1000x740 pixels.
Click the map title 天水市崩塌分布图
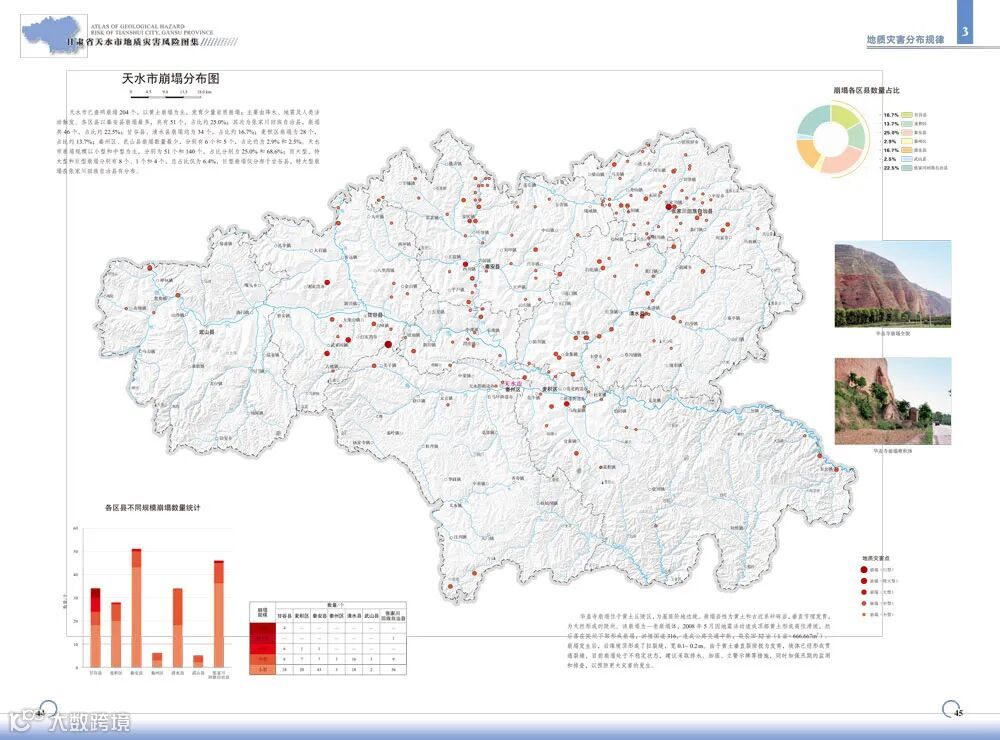click(x=171, y=79)
